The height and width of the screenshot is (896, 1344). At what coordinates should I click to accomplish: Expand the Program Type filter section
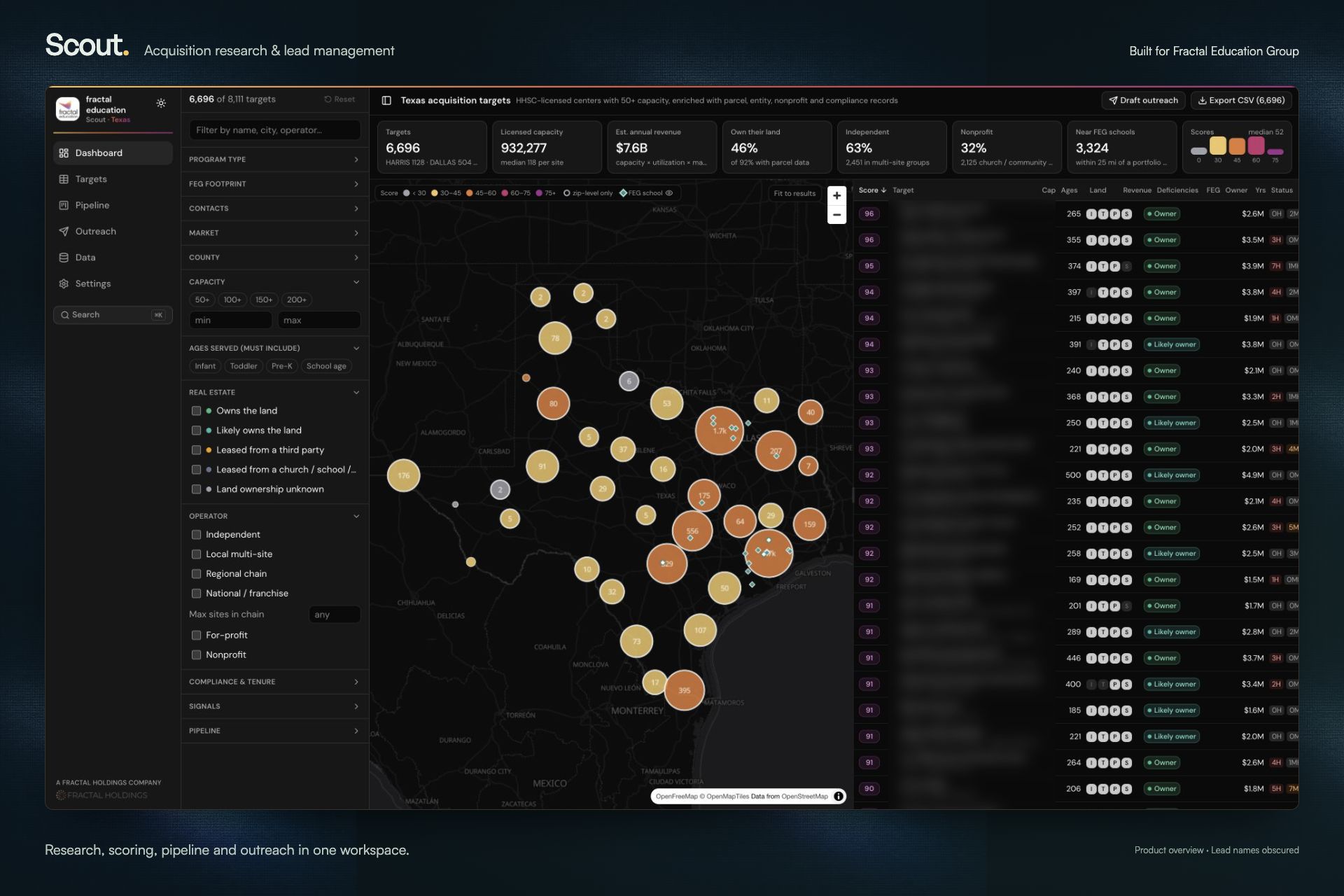[x=274, y=160]
